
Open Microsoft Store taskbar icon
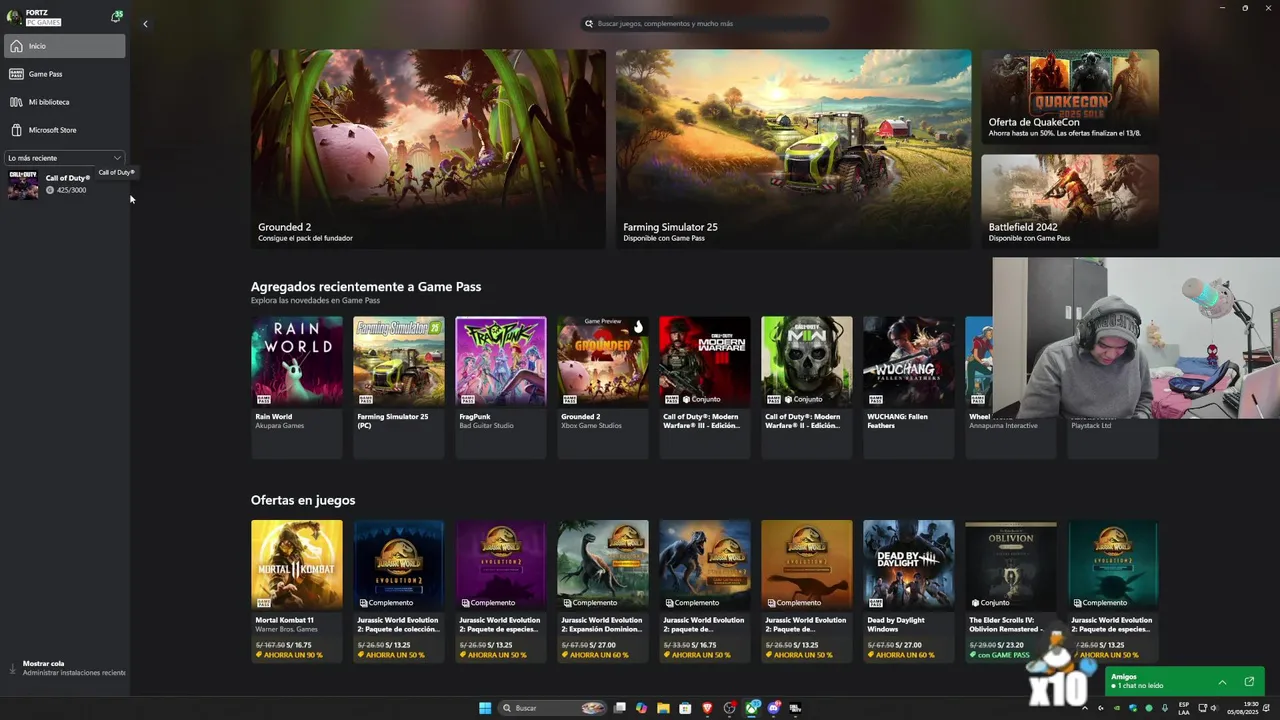(685, 708)
